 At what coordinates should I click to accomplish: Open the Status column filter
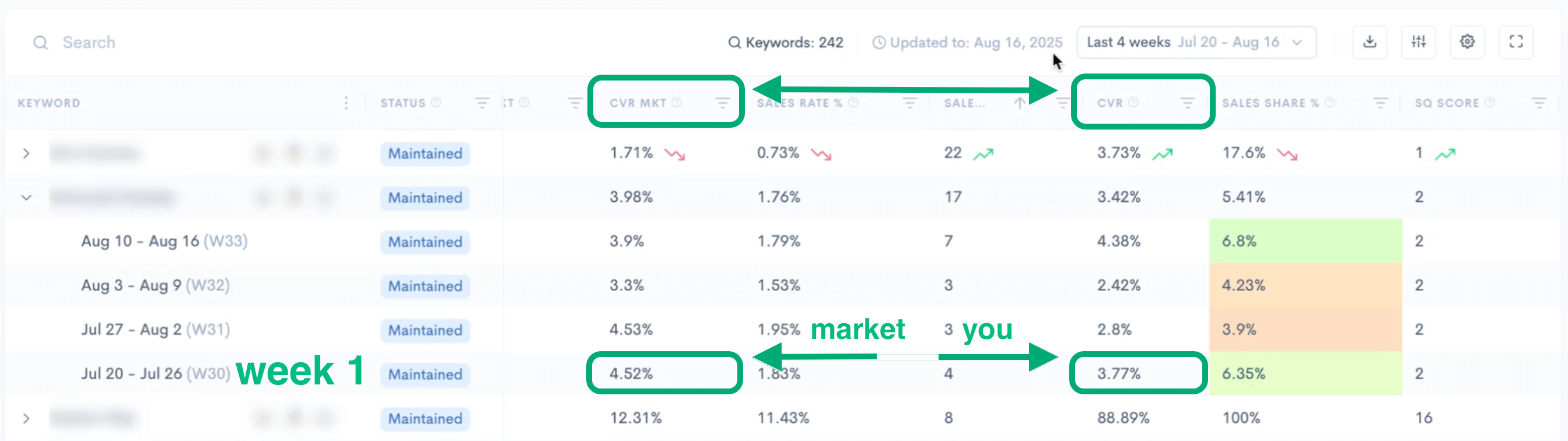tap(481, 103)
